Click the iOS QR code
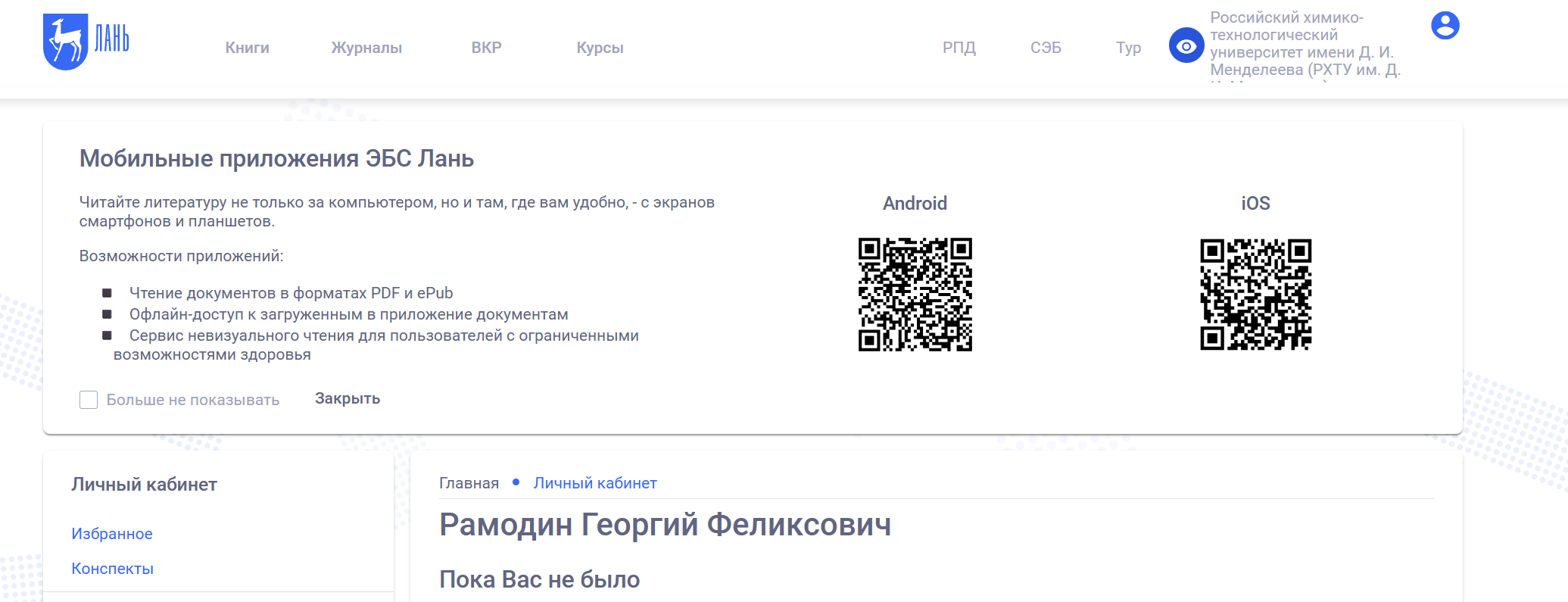Screen dimensions: 1568x602 click(x=1255, y=295)
